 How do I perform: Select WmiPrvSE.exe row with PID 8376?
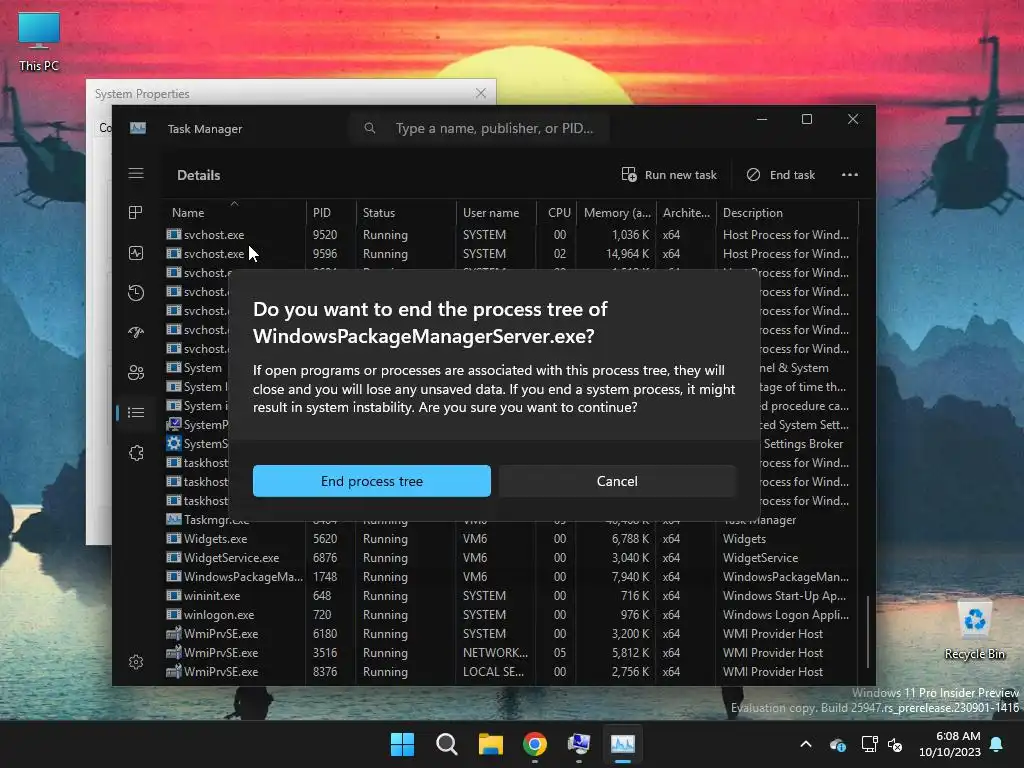tap(511, 671)
